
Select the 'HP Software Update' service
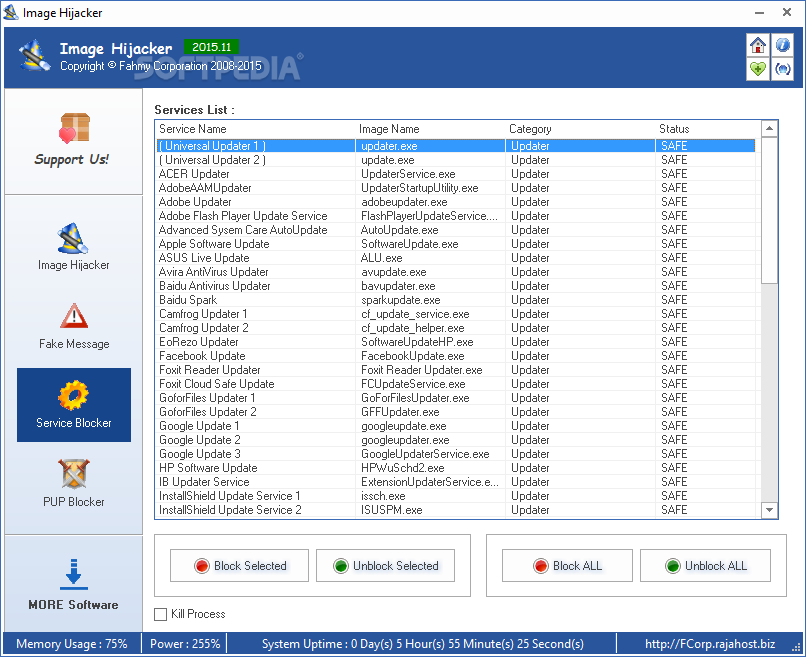[456, 468]
